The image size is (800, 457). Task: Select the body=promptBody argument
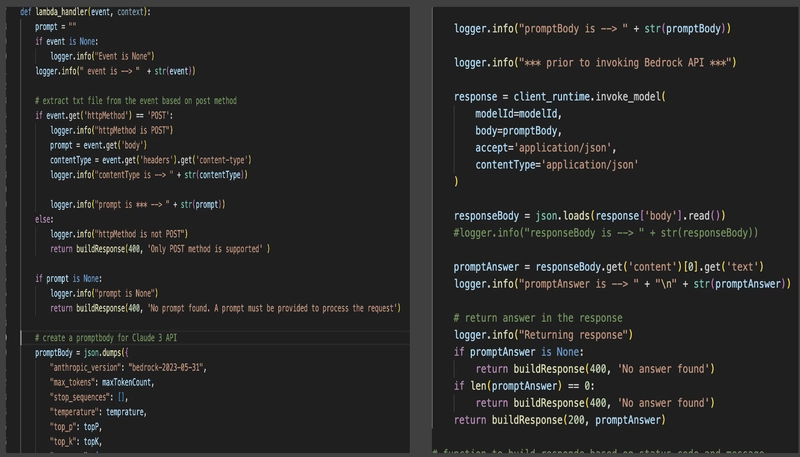[x=518, y=131]
